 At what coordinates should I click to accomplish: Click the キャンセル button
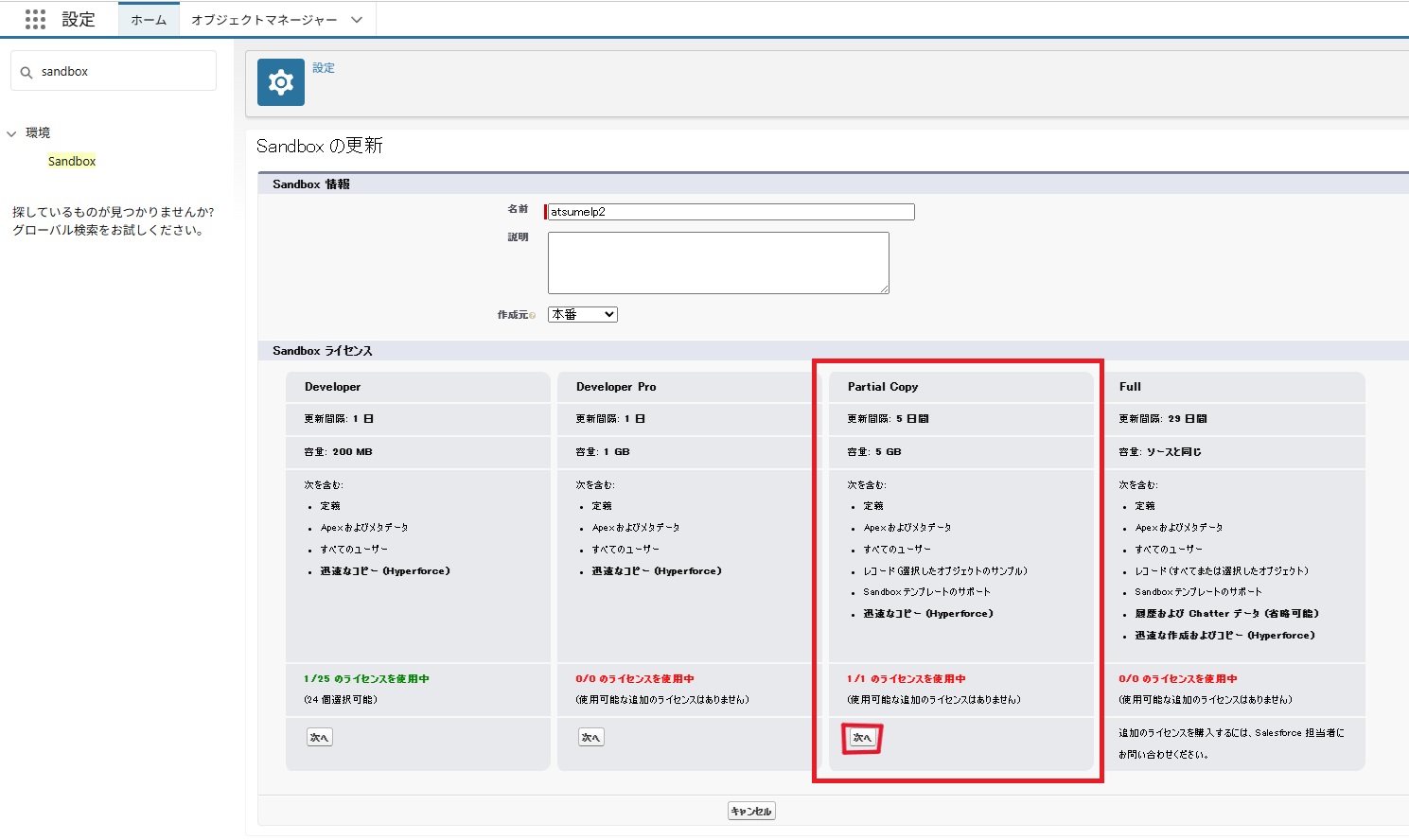[x=751, y=811]
